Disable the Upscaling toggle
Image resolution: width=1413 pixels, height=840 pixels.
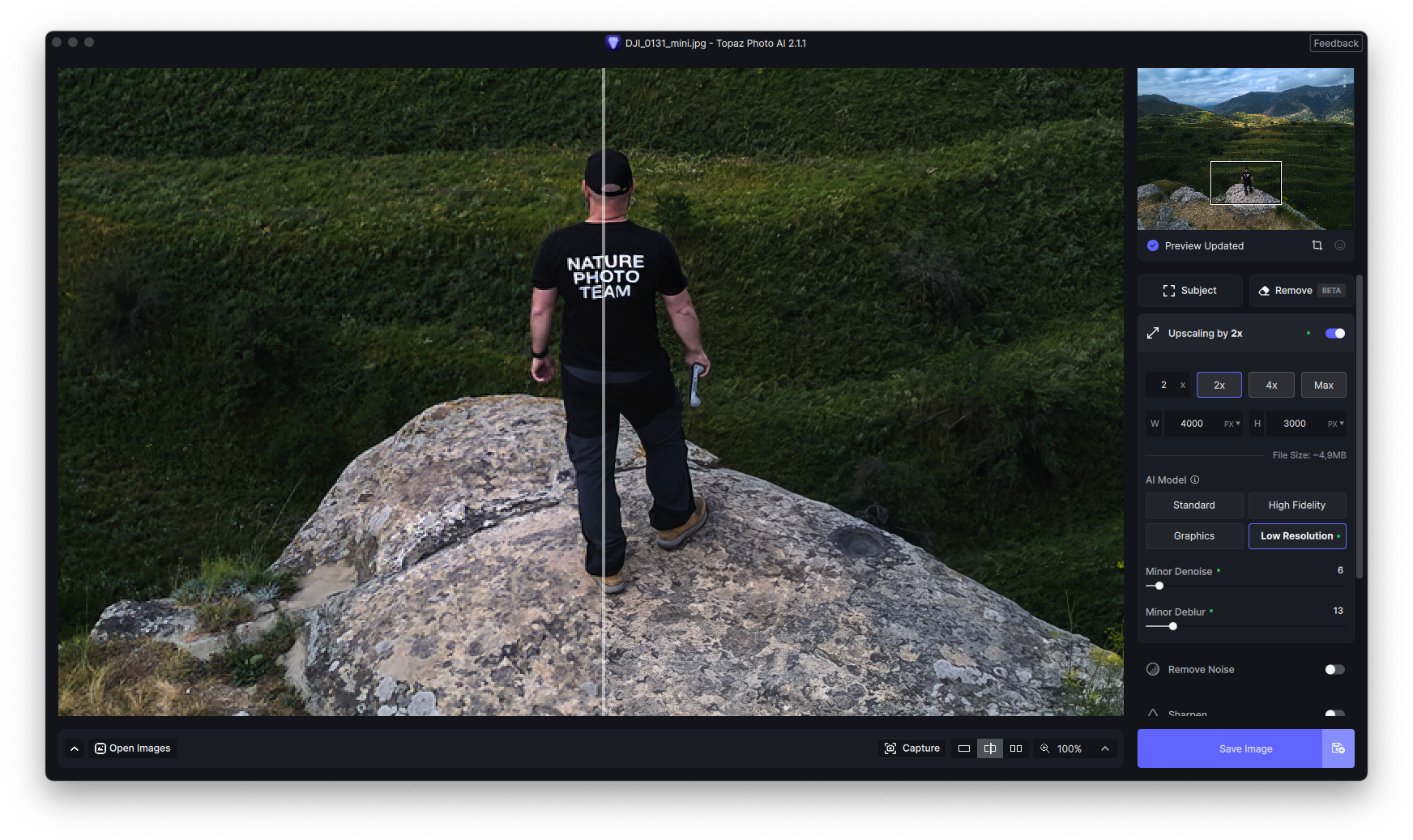[1334, 334]
